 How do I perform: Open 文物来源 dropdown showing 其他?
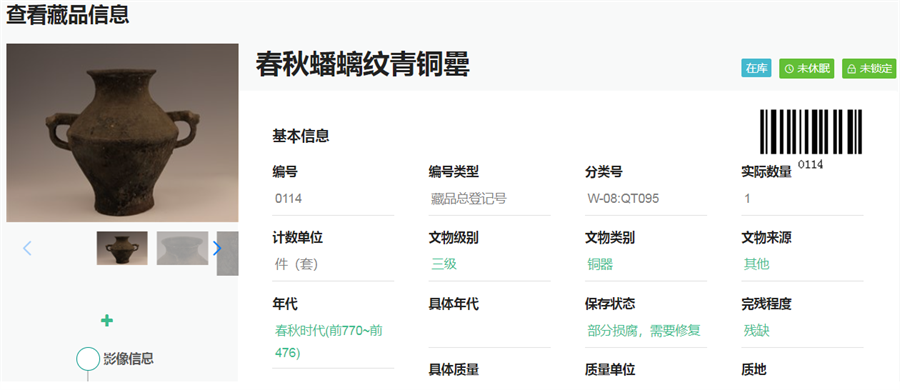[x=802, y=264]
